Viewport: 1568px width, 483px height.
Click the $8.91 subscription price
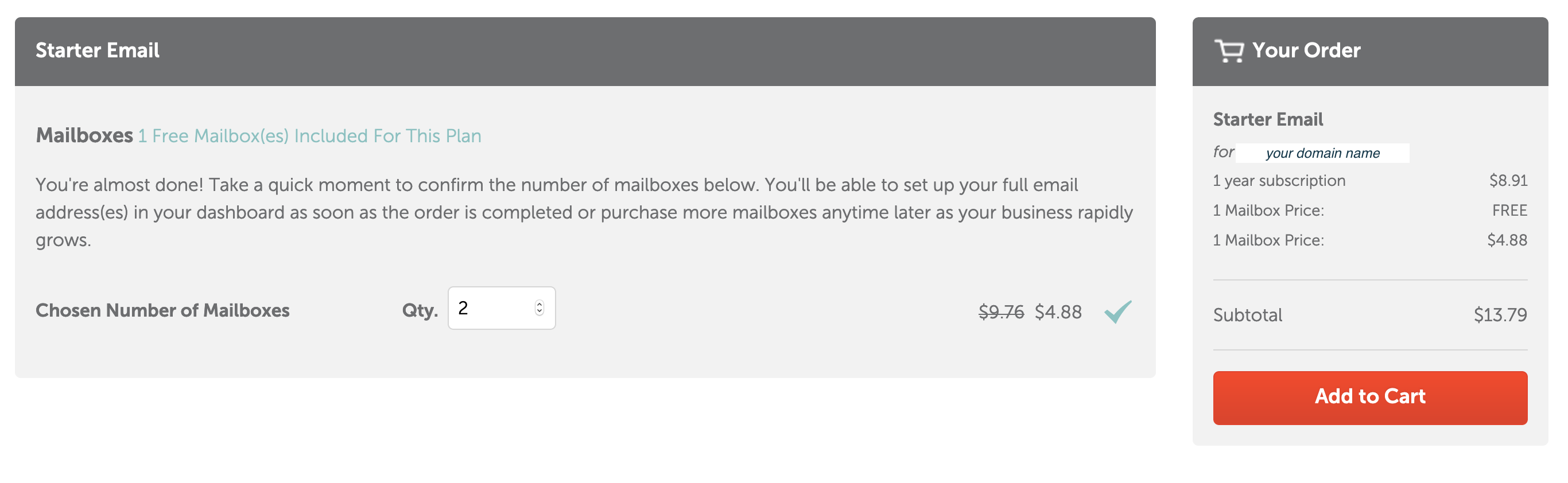[1508, 181]
